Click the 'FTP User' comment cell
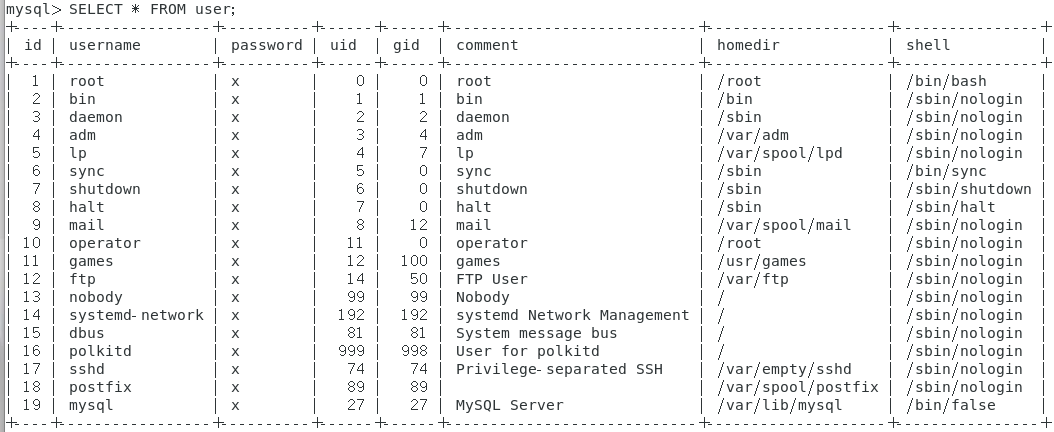 [491, 279]
